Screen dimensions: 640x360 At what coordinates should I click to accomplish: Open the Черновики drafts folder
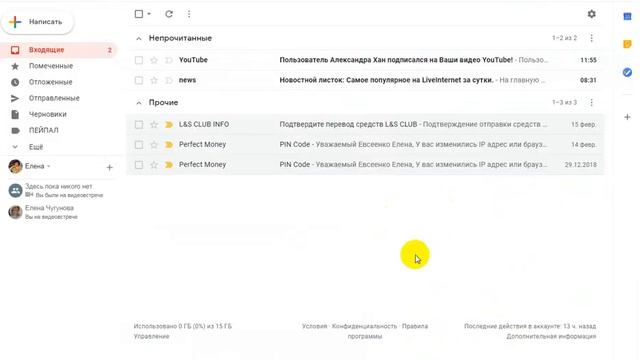[47, 114]
